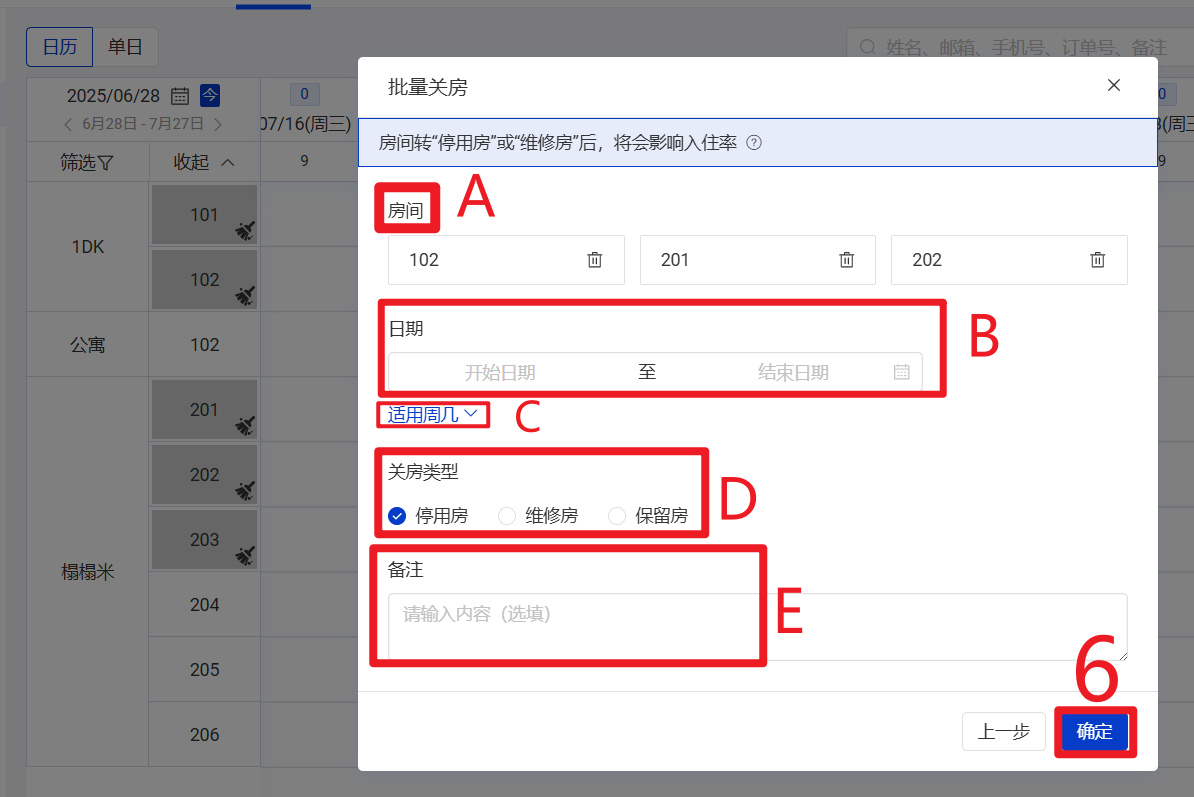Select 保留房 as the close type
1194x797 pixels.
[617, 516]
